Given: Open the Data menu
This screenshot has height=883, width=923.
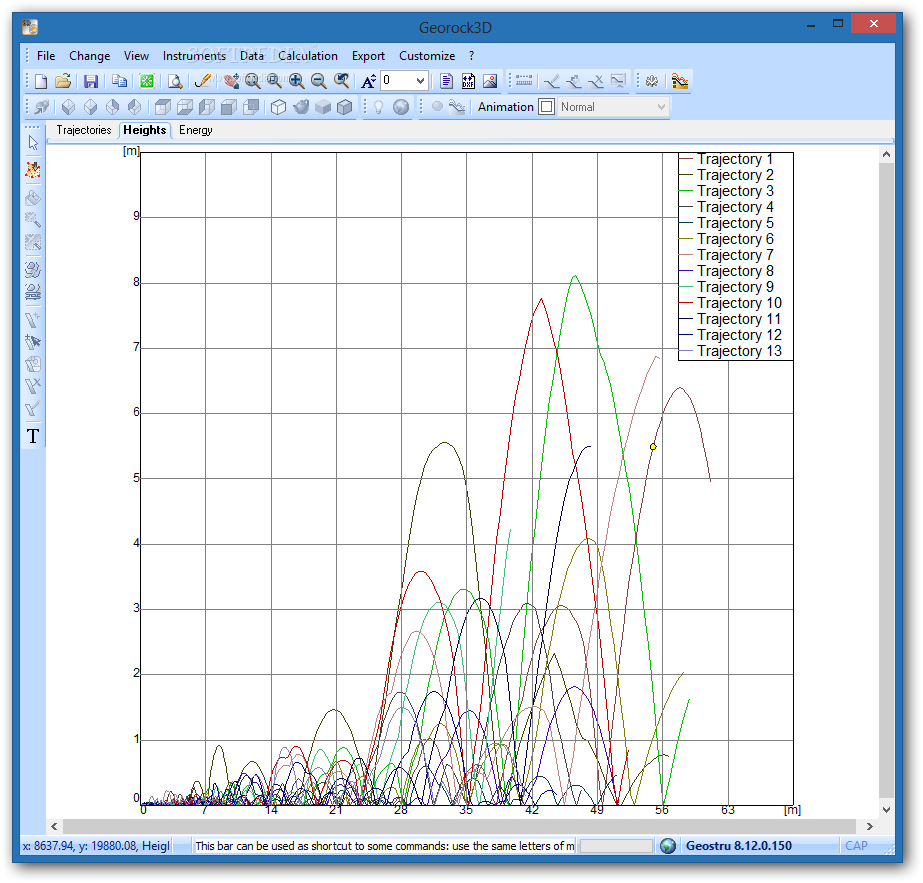Looking at the screenshot, I should click(252, 56).
